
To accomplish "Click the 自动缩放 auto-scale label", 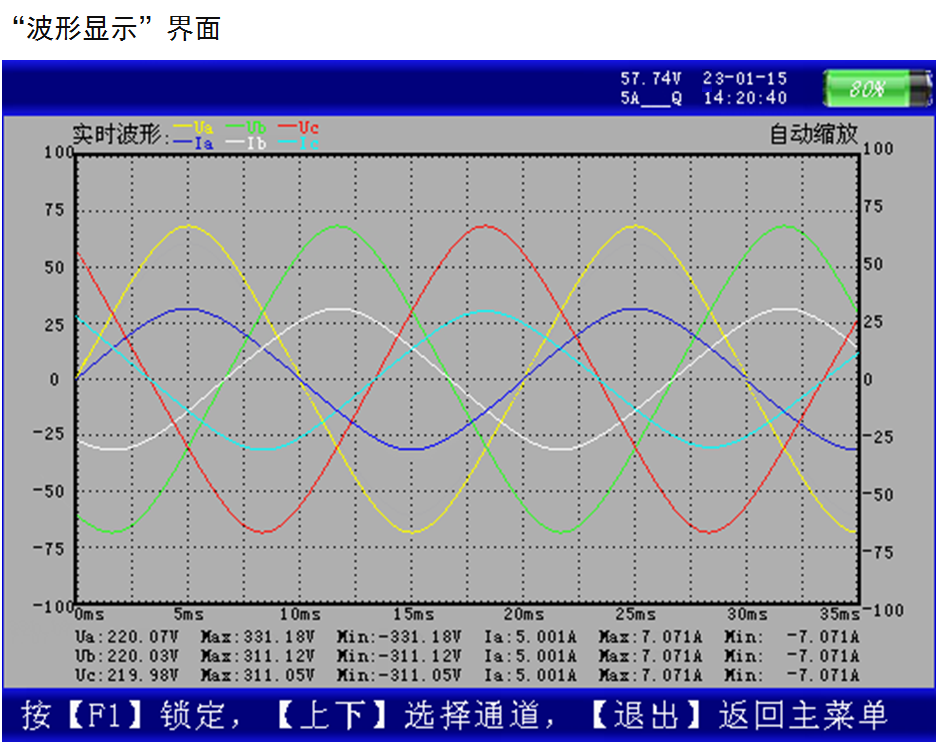I will click(x=813, y=134).
